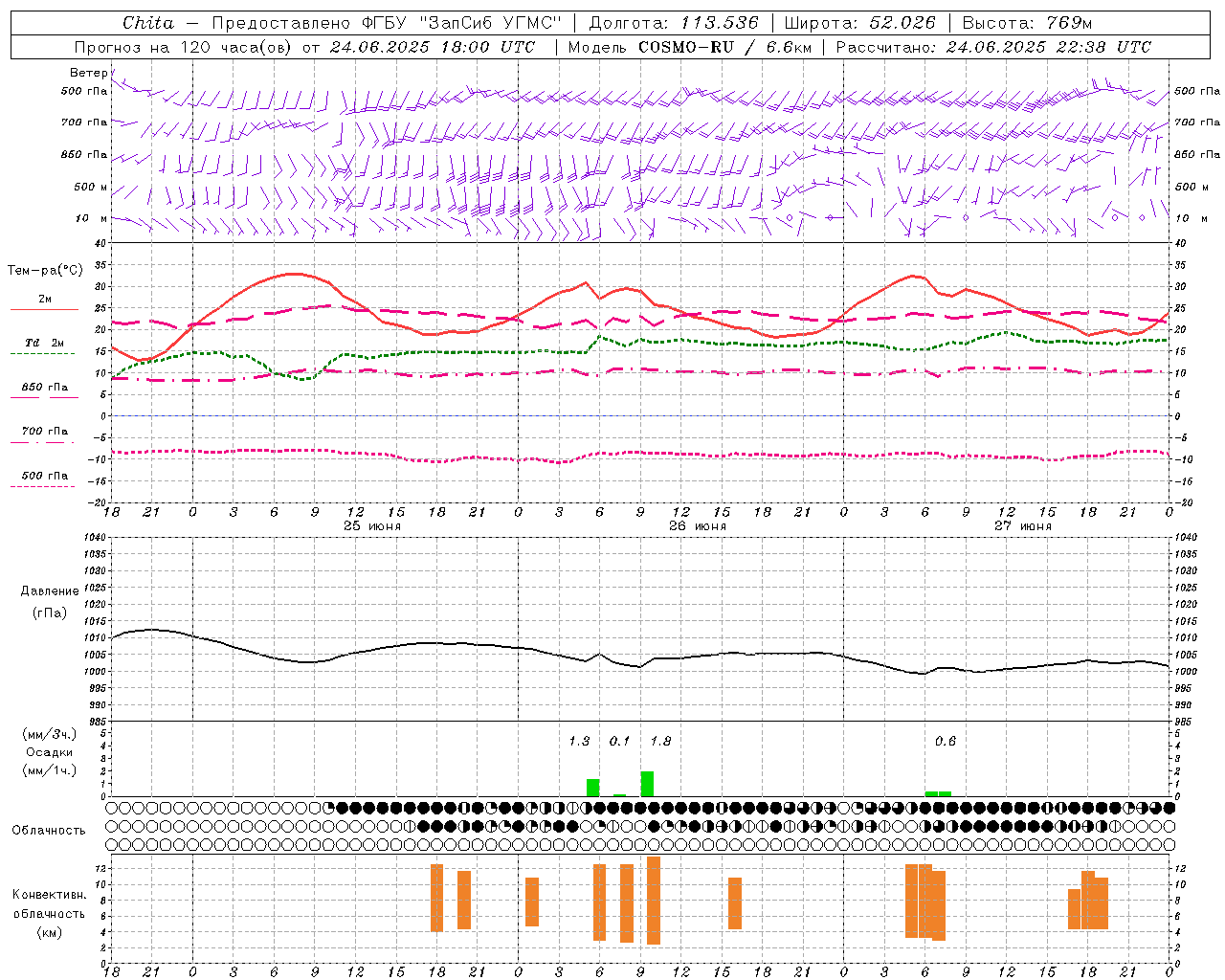Click the '(мм/3ч.)' precipitation unit label
Image resolution: width=1225 pixels, height=980 pixels.
tap(50, 734)
